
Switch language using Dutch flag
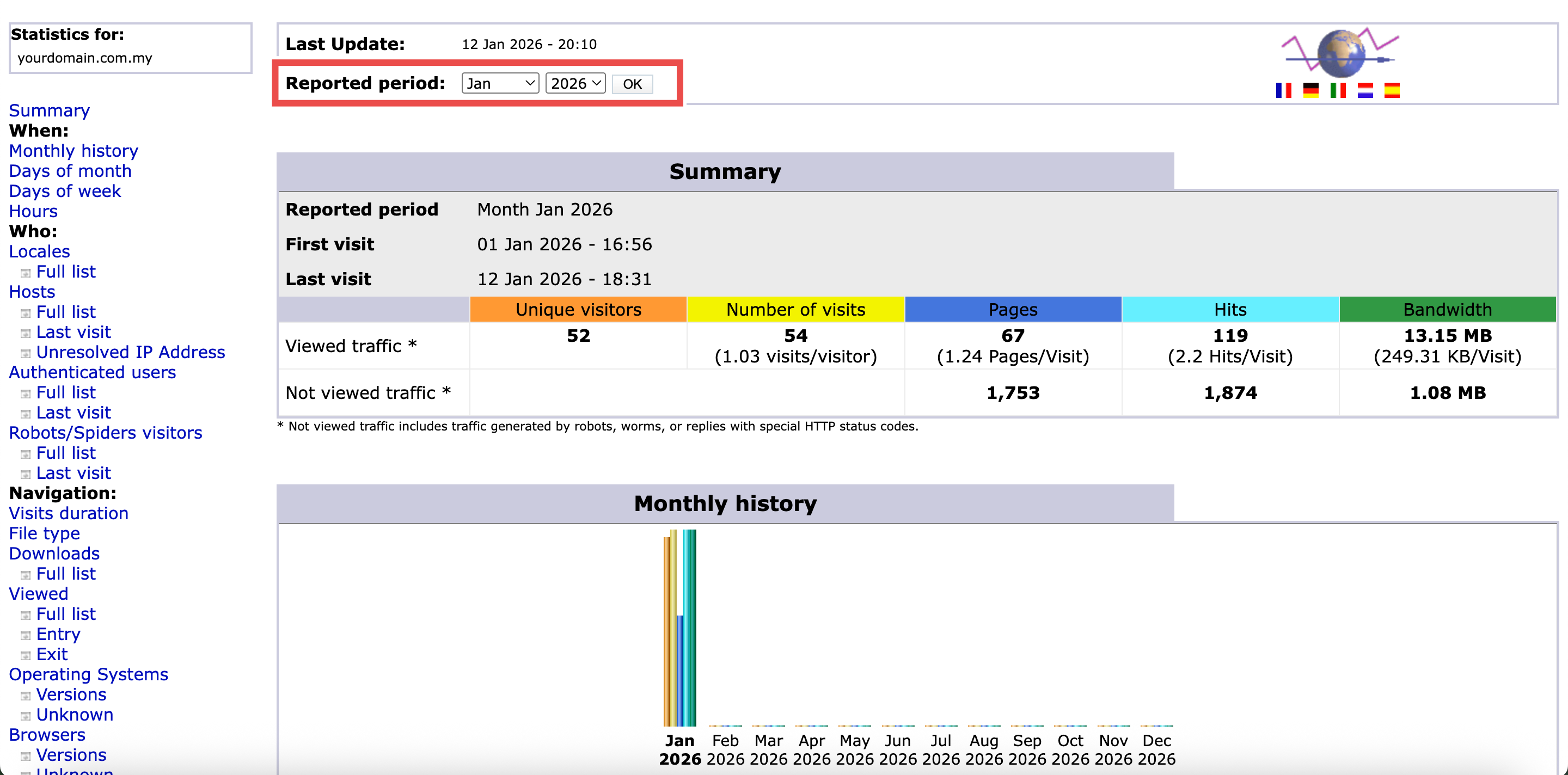tap(1365, 91)
